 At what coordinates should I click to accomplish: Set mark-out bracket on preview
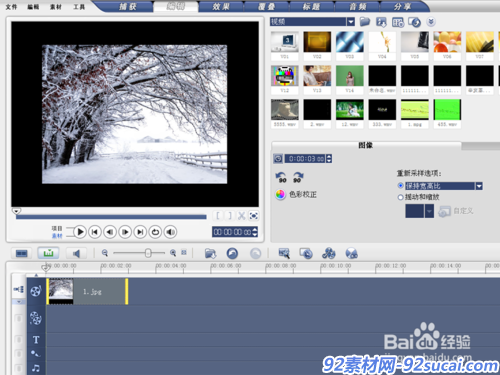(230, 216)
